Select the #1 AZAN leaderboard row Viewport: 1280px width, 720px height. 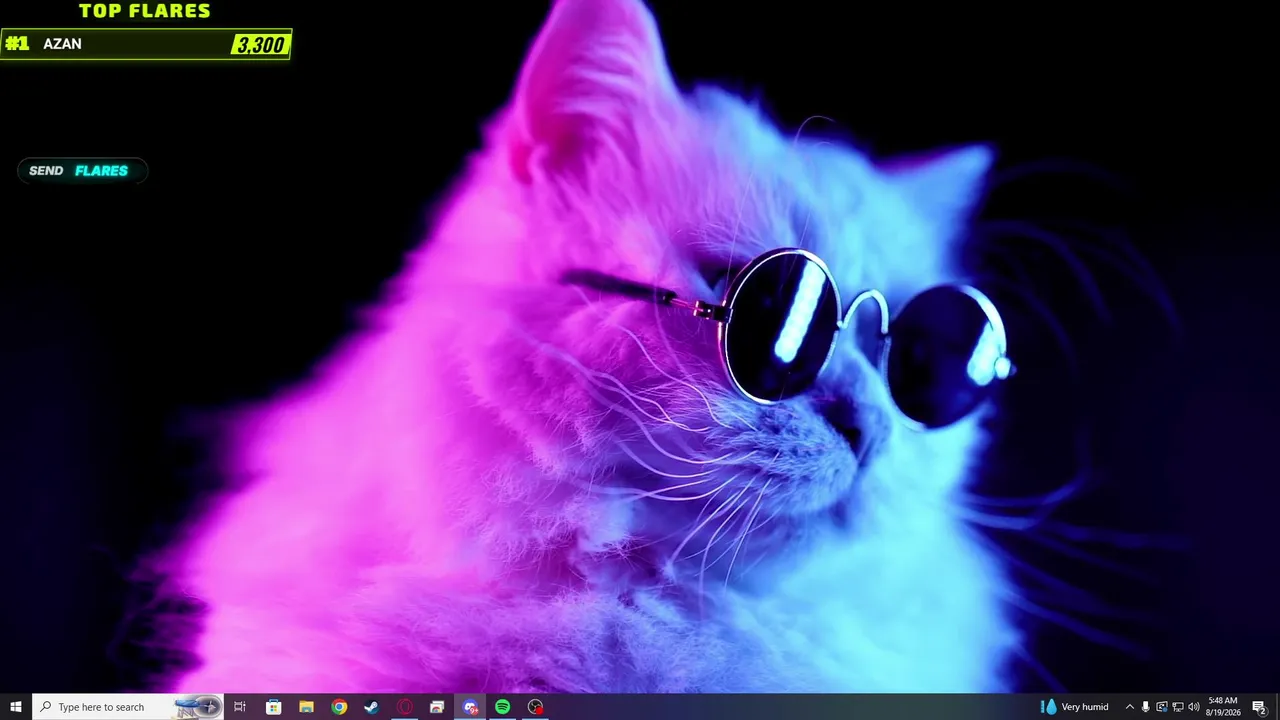pyautogui.click(x=146, y=44)
